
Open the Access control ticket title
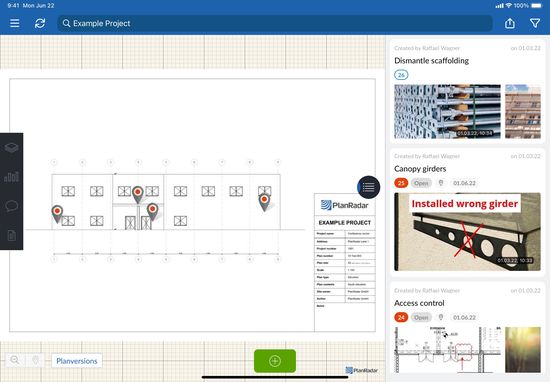tap(419, 303)
